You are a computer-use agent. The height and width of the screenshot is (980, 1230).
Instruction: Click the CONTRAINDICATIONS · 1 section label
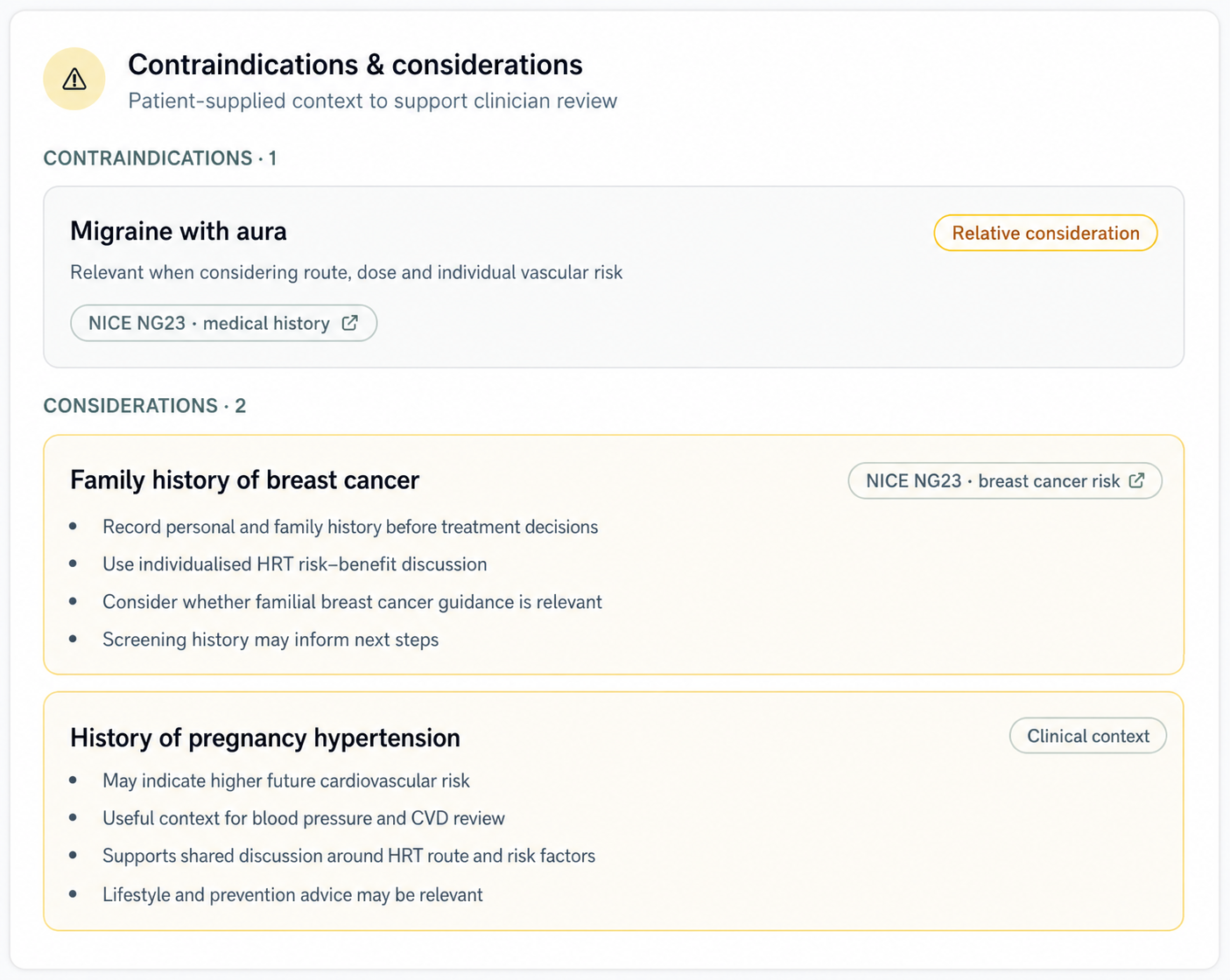coord(160,158)
